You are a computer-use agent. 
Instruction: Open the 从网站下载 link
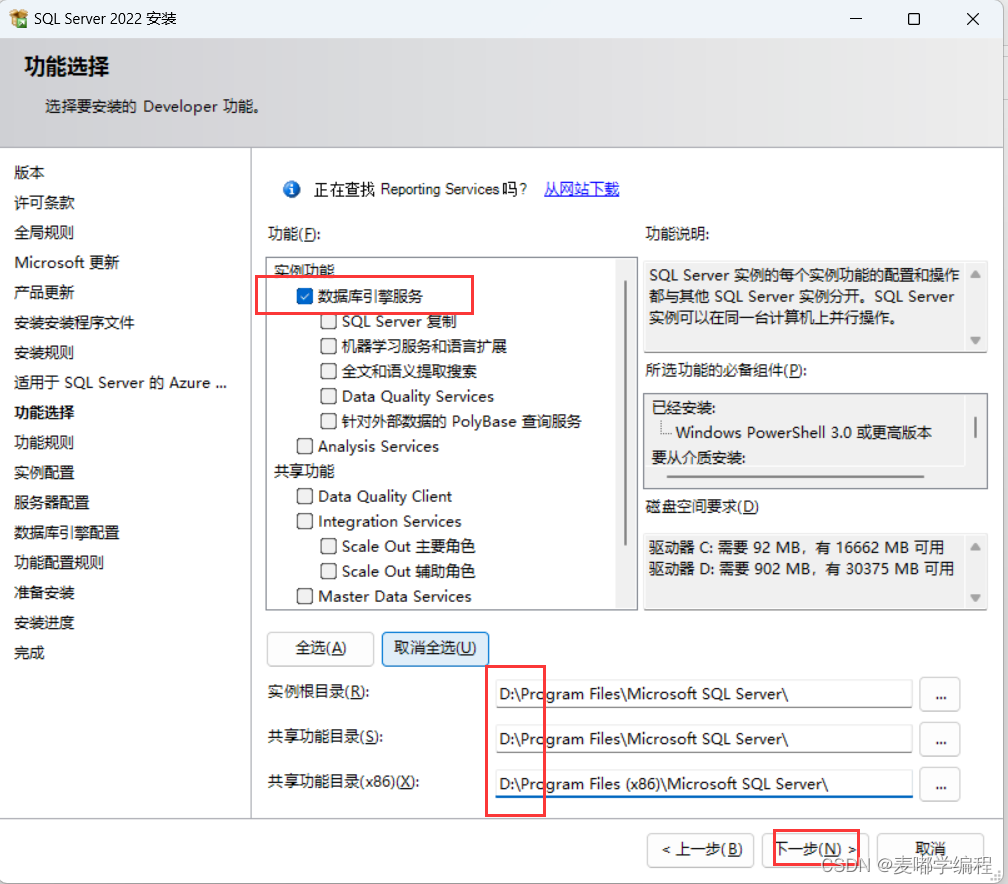[x=581, y=189]
